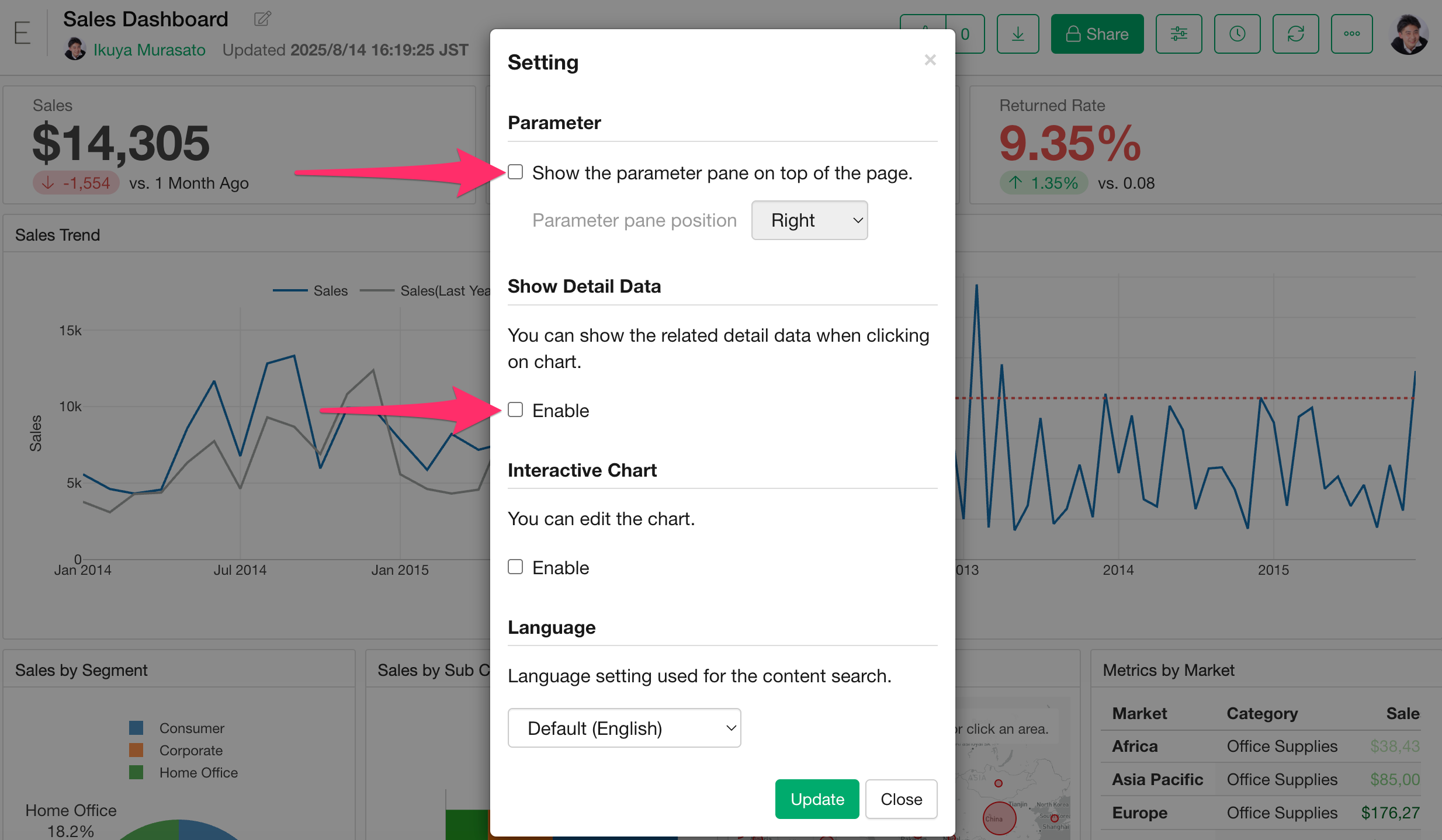The height and width of the screenshot is (840, 1442).
Task: Enable Interactive Chart checkbox
Action: tap(515, 567)
